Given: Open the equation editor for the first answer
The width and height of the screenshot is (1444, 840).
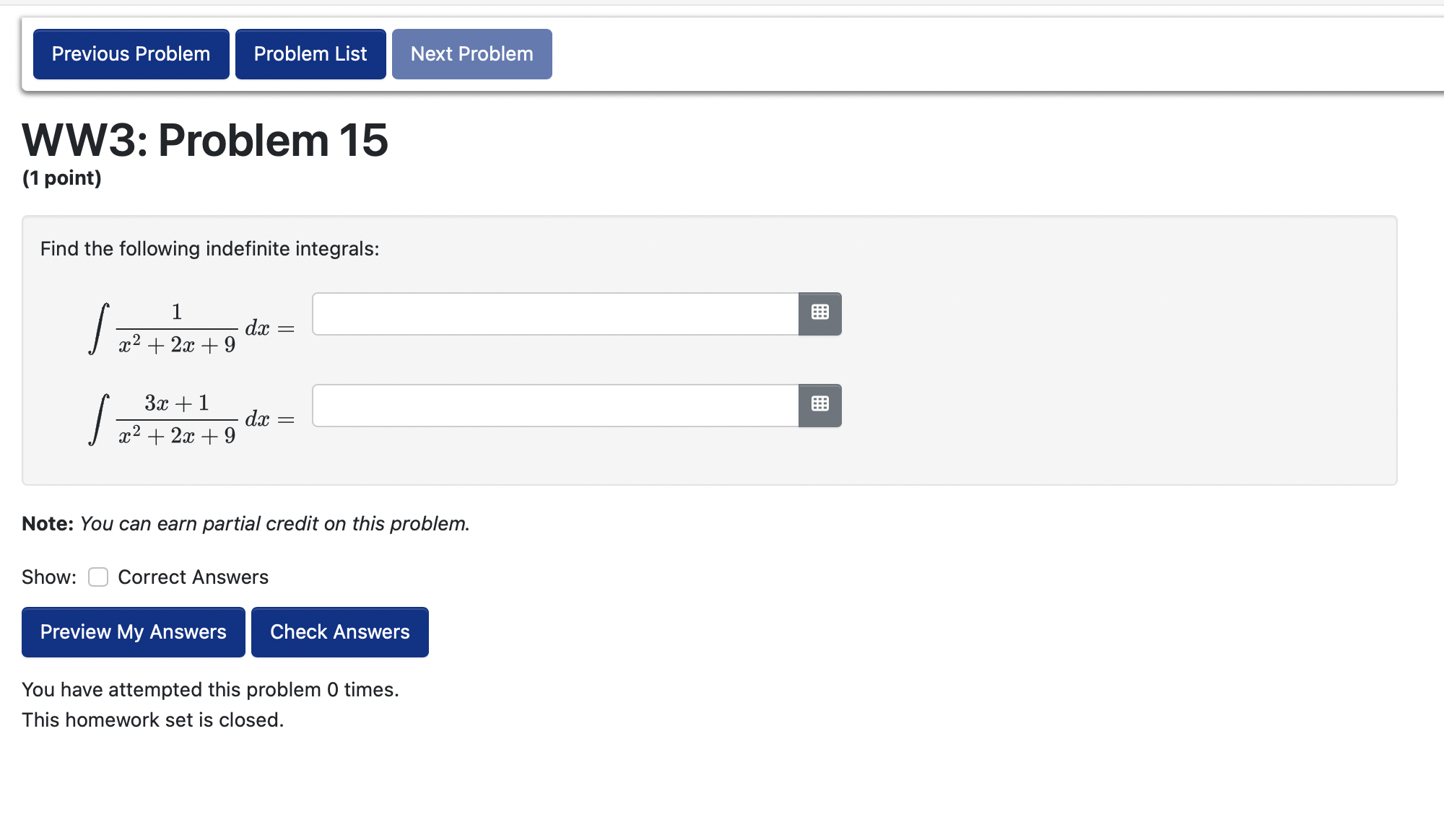Looking at the screenshot, I should (x=819, y=314).
